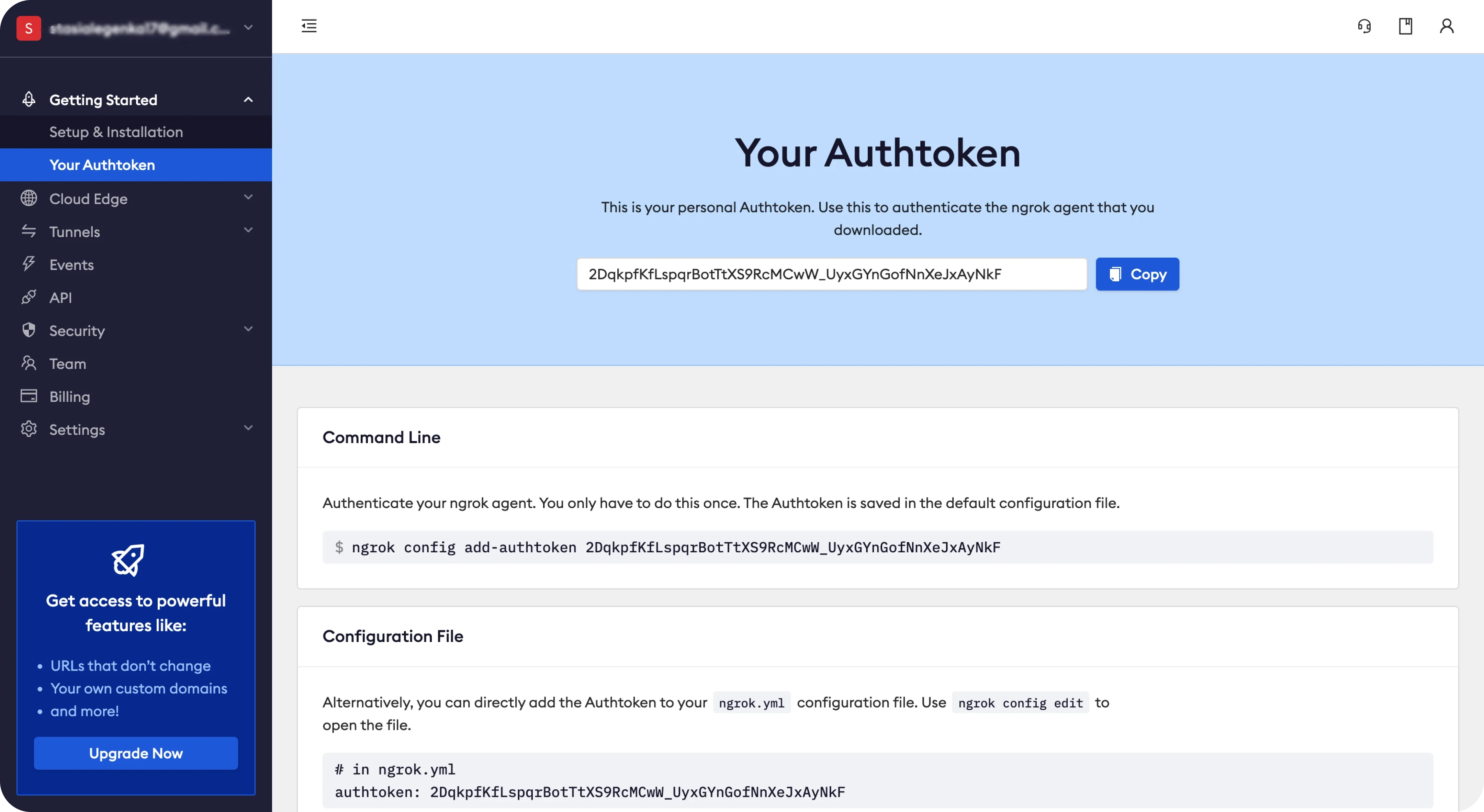Collapse the sidebar with the menu icon
The image size is (1484, 812).
tap(309, 26)
